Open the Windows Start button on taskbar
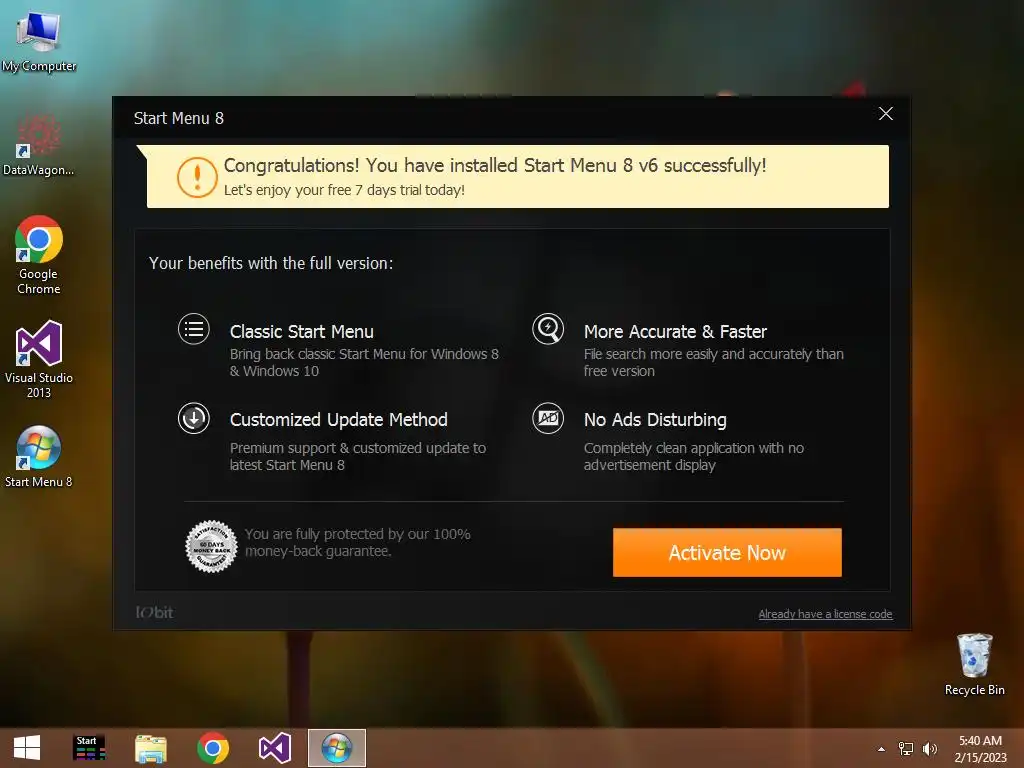The width and height of the screenshot is (1024, 768). coord(27,748)
